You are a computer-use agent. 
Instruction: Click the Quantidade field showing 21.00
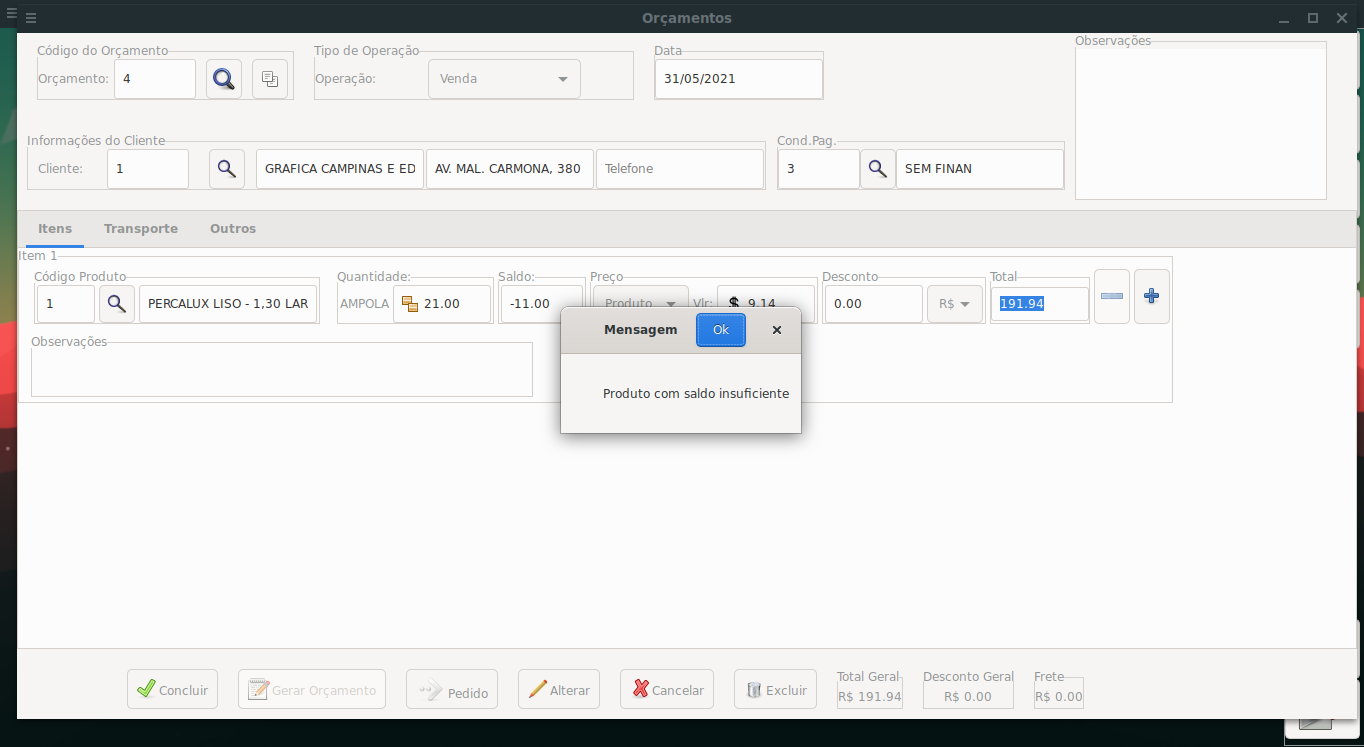[x=442, y=304]
